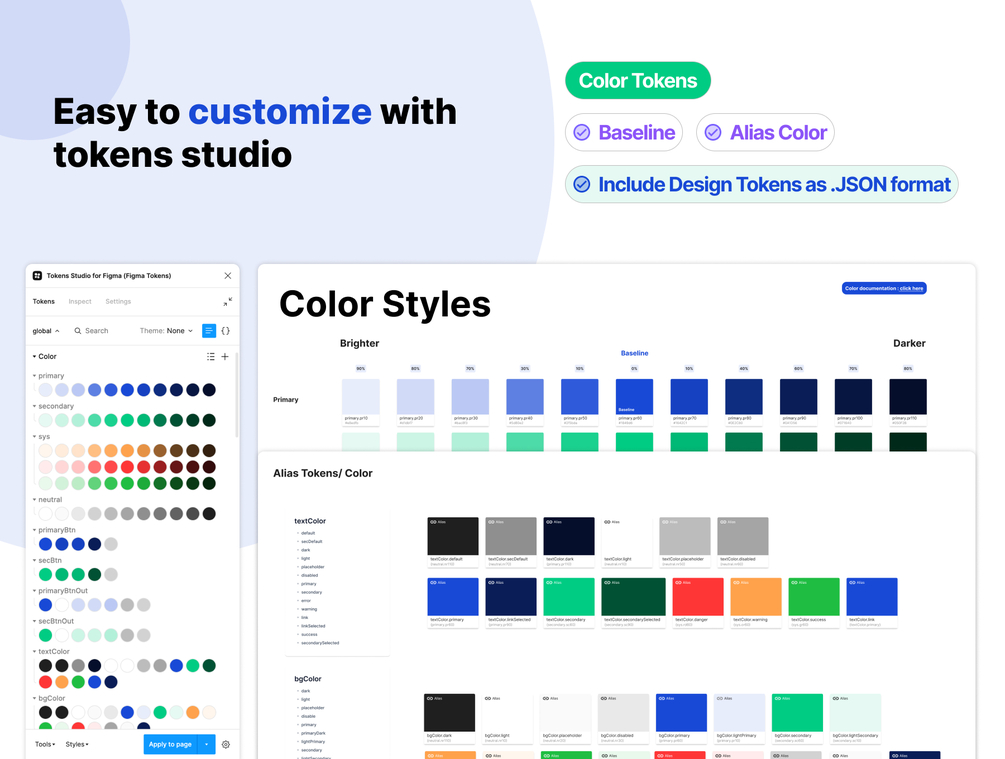The width and height of the screenshot is (1005, 759).
Task: Click the Tokens Studio plugin logo icon
Action: point(37,276)
